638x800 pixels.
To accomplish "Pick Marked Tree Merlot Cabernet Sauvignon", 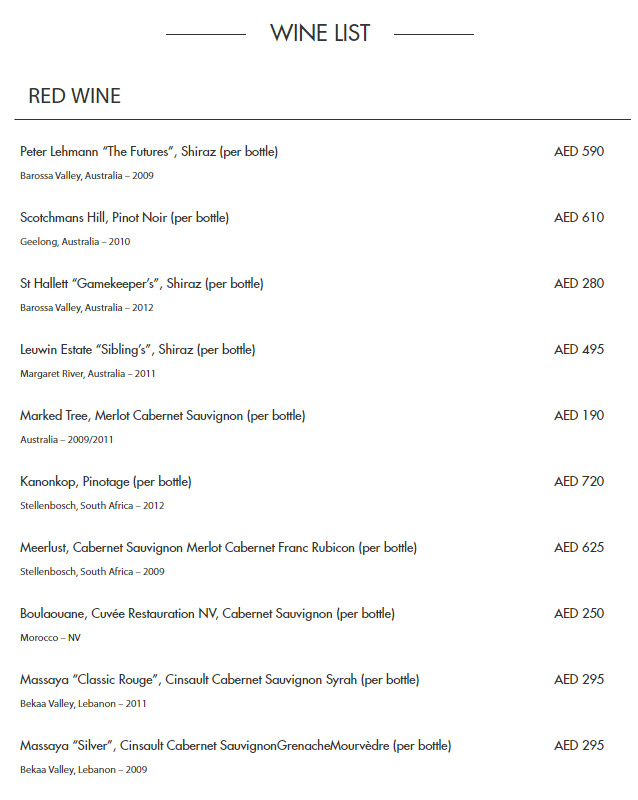I will 163,416.
